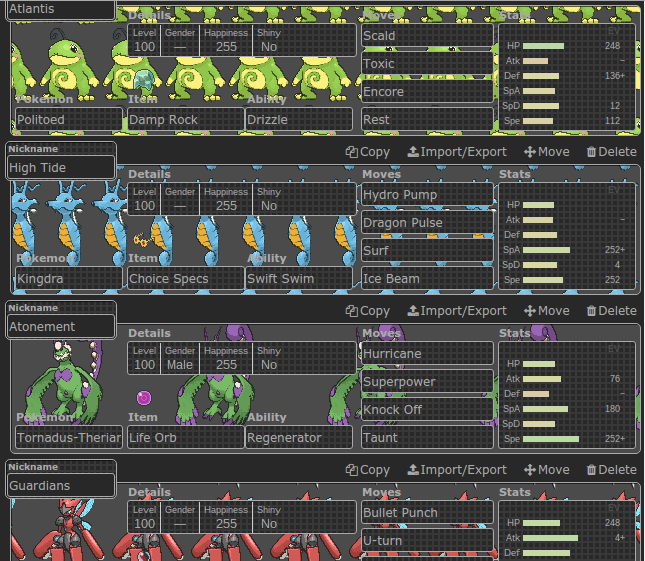Click the Delete trash icon for Guardians
Viewport: 645px width, 561px height.
coord(591,470)
